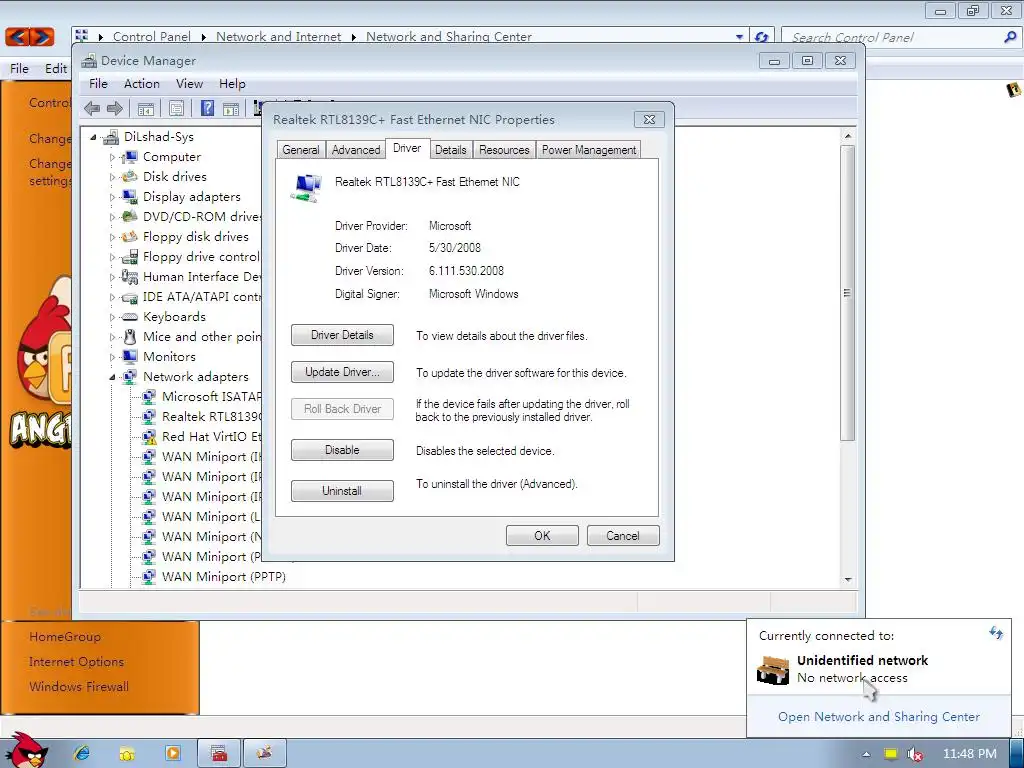Select the Display adapters icon

[x=130, y=197]
